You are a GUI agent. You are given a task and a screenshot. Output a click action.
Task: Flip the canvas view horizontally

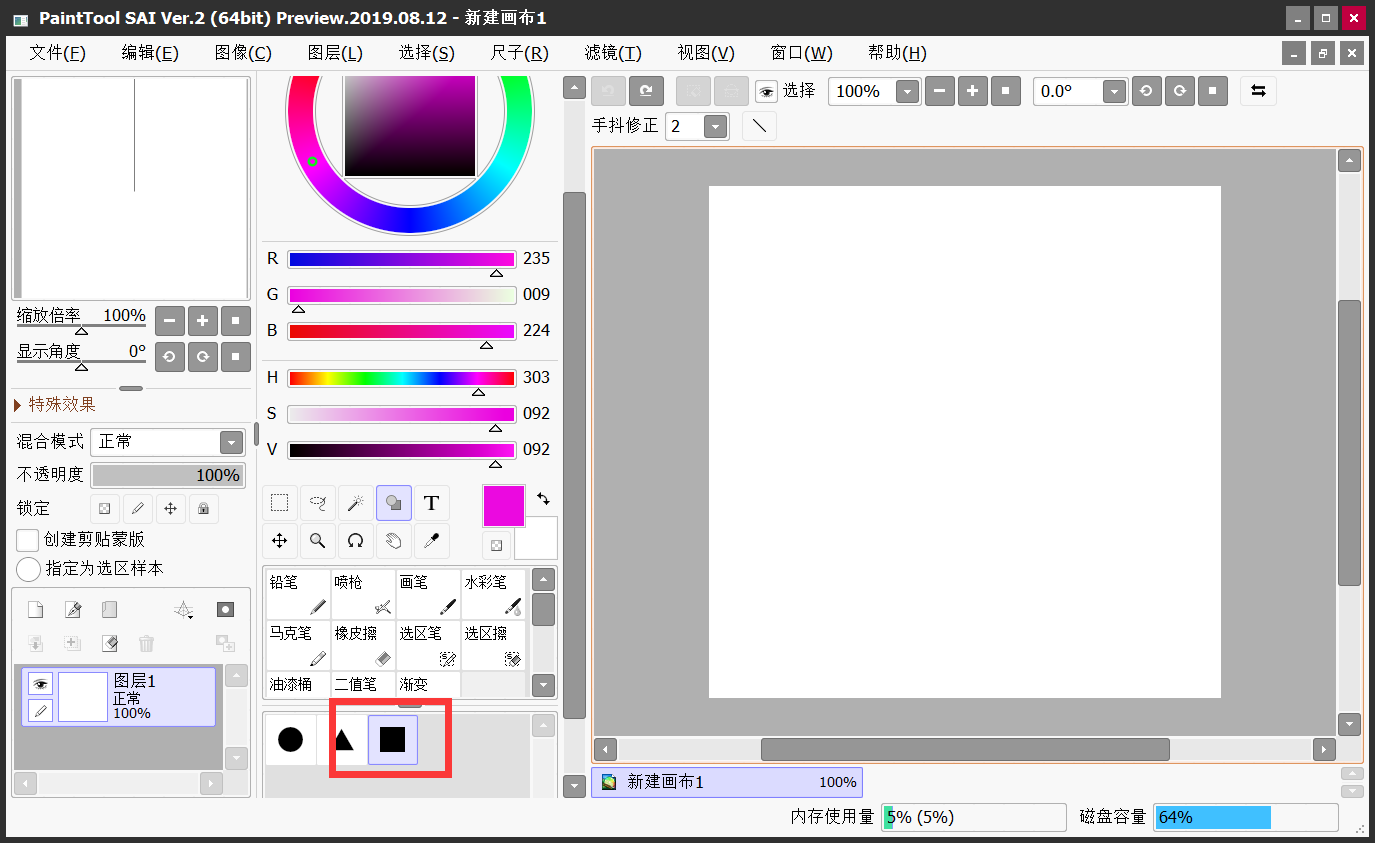point(1258,91)
